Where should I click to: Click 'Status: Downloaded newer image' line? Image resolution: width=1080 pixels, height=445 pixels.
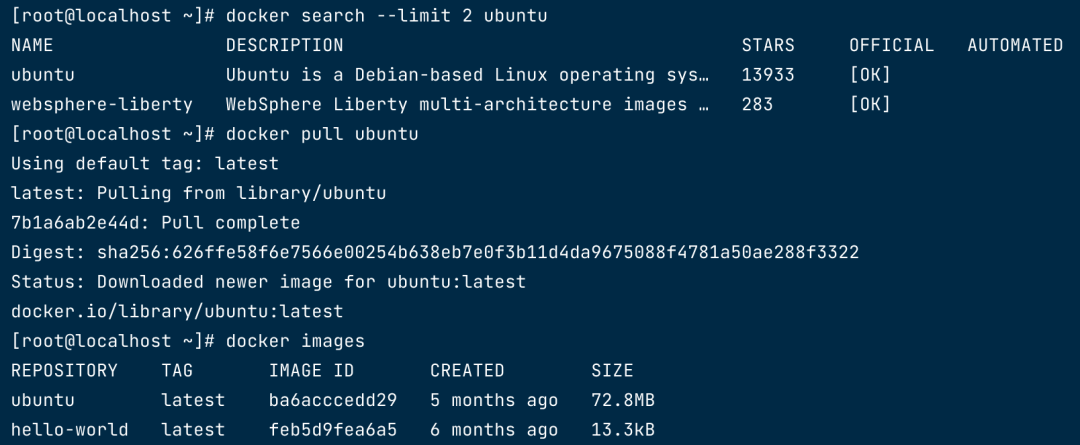268,282
